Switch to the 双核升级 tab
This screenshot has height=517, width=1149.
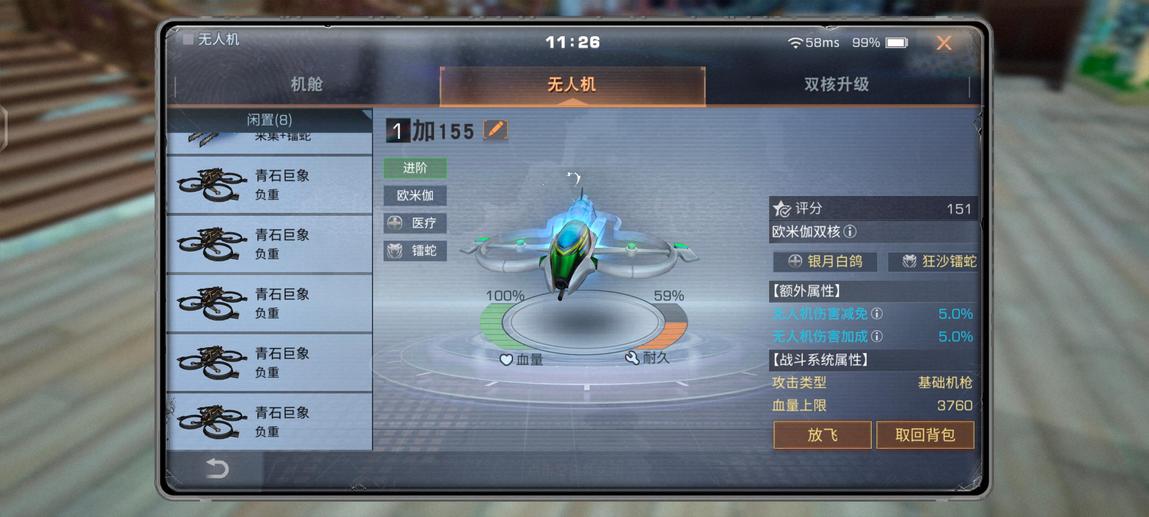(x=837, y=84)
